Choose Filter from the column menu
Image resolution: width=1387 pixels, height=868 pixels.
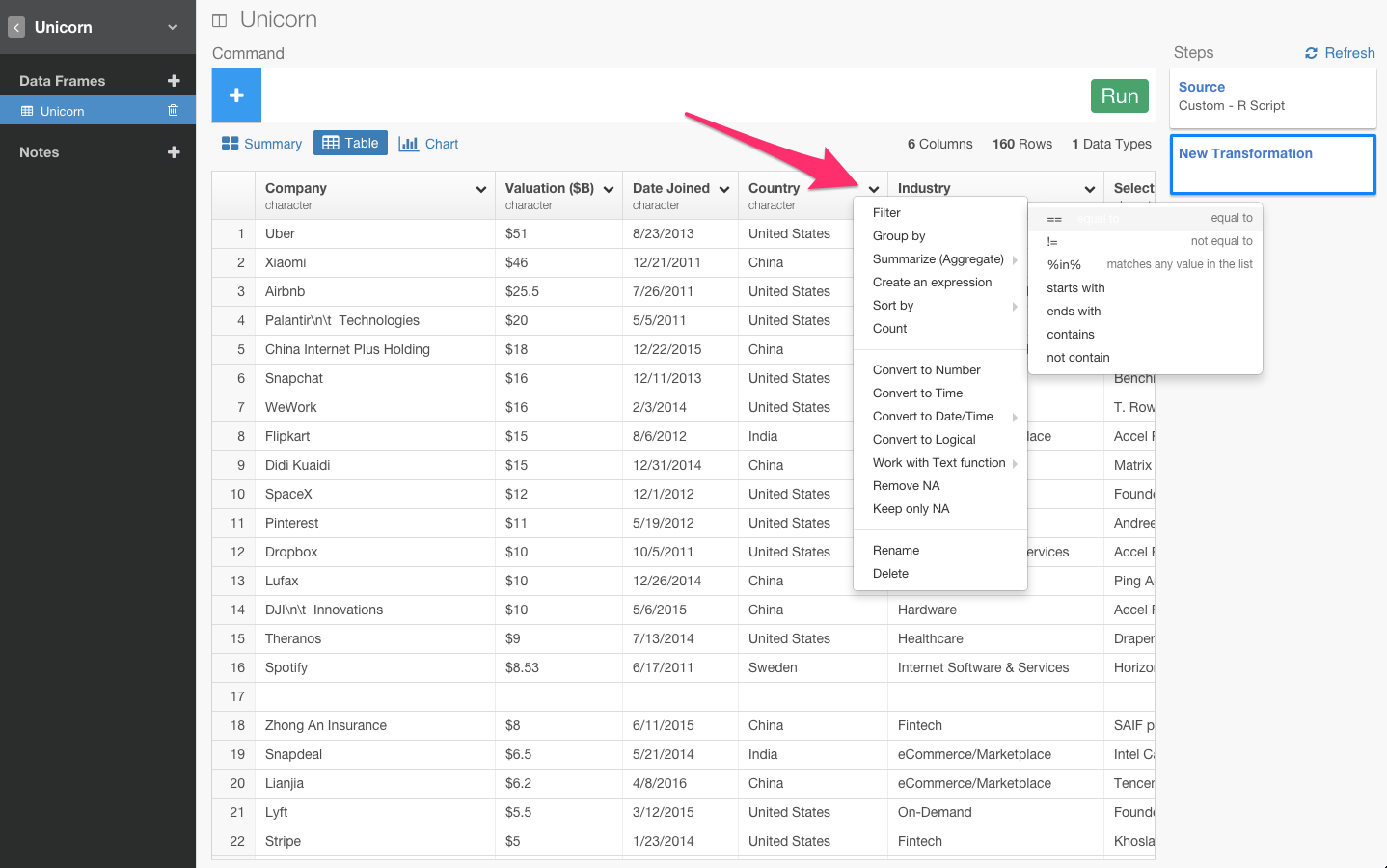point(940,213)
